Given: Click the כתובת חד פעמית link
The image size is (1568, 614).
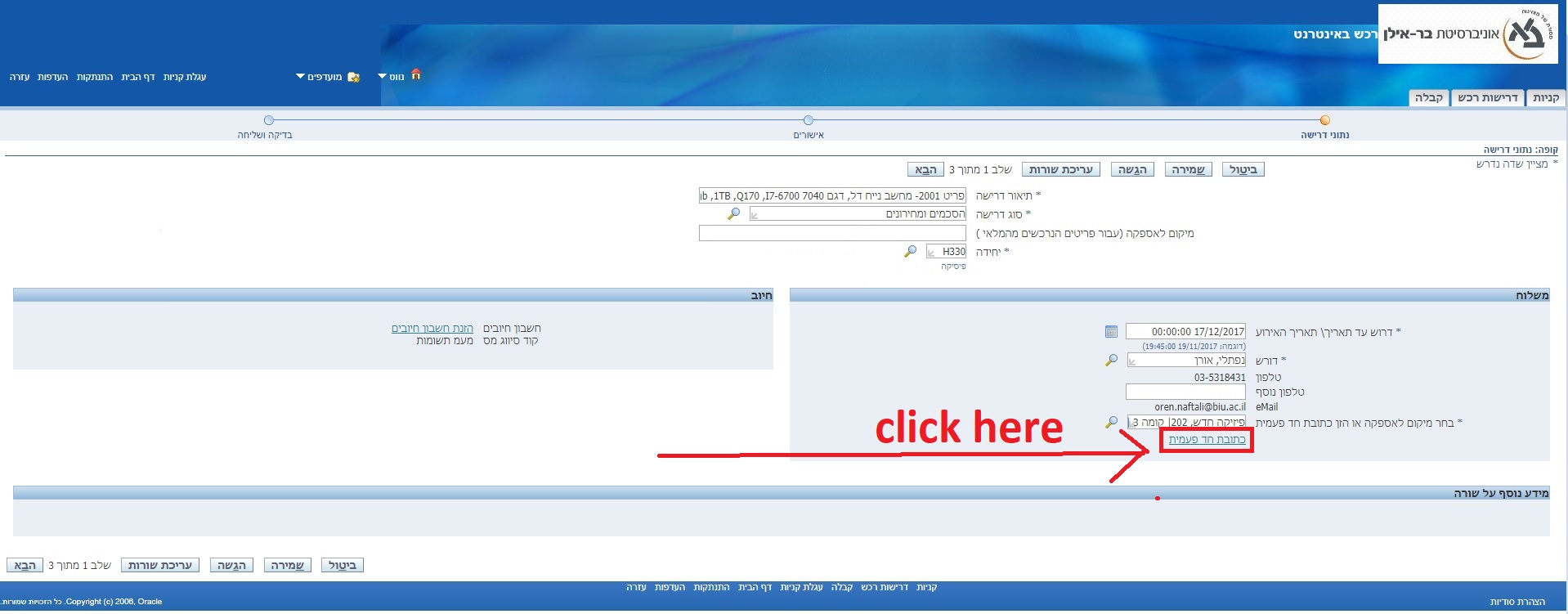Looking at the screenshot, I should [x=1207, y=440].
